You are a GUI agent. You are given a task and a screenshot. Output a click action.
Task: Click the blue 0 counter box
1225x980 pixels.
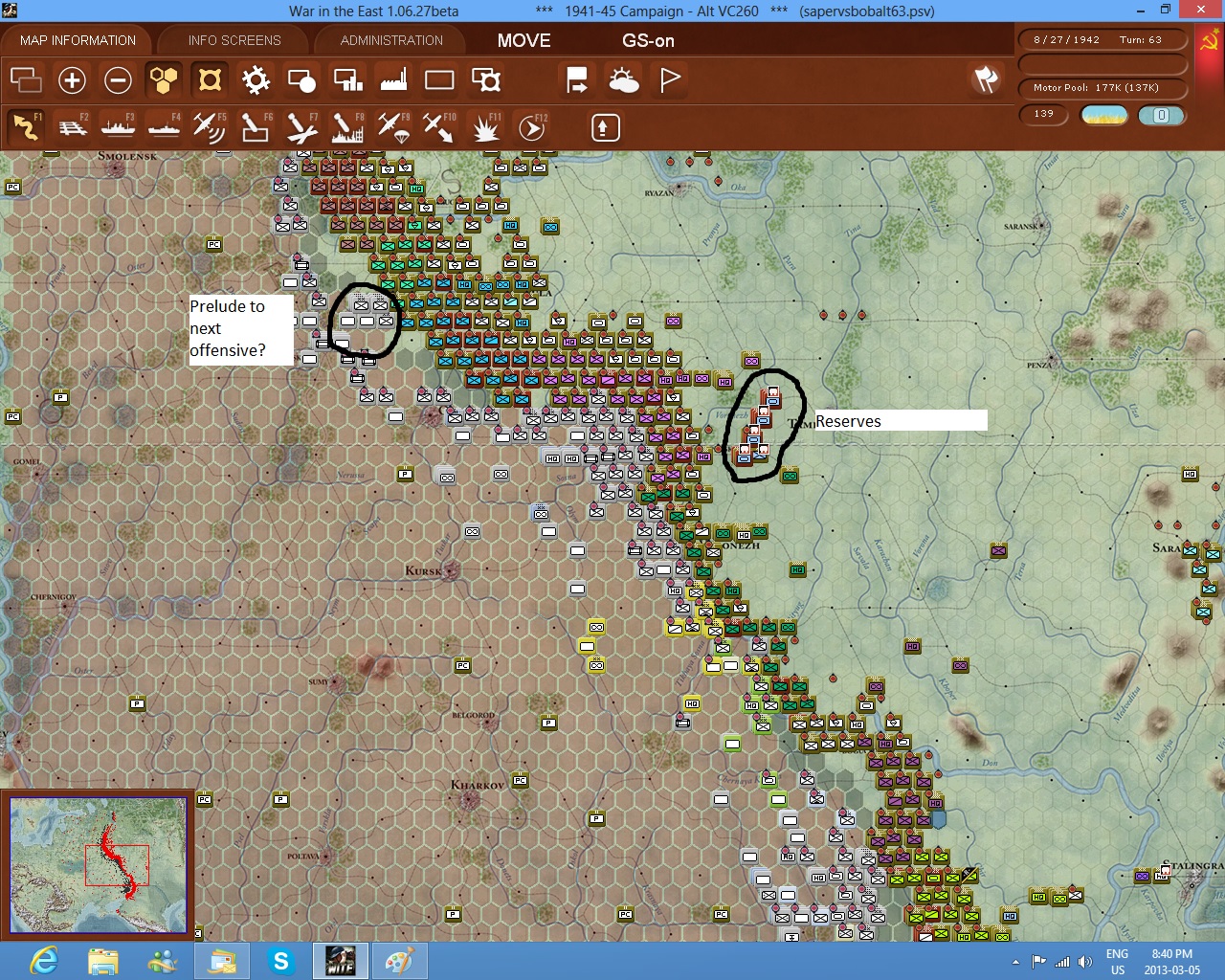coord(1161,115)
